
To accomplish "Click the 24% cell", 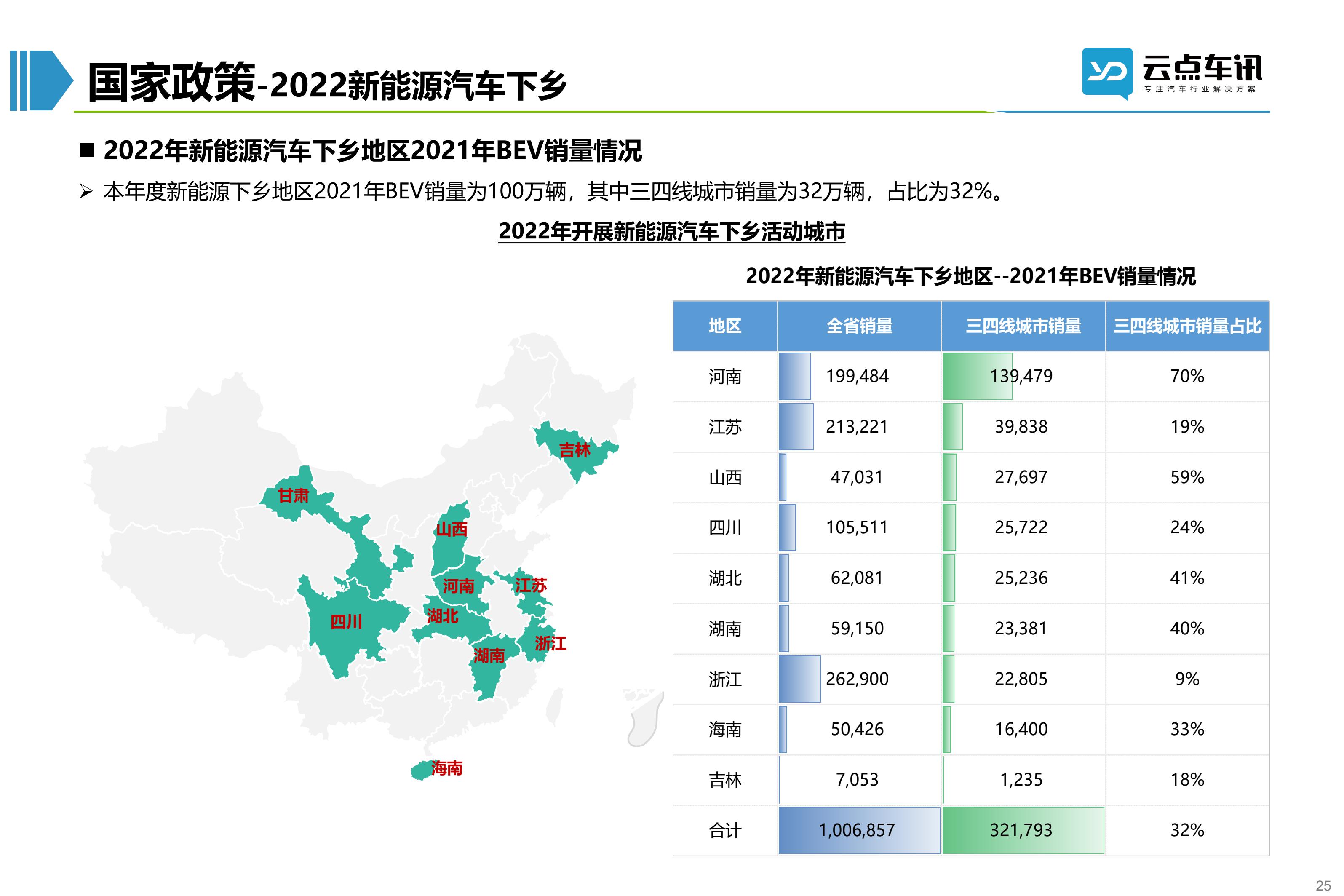I will (x=1187, y=527).
